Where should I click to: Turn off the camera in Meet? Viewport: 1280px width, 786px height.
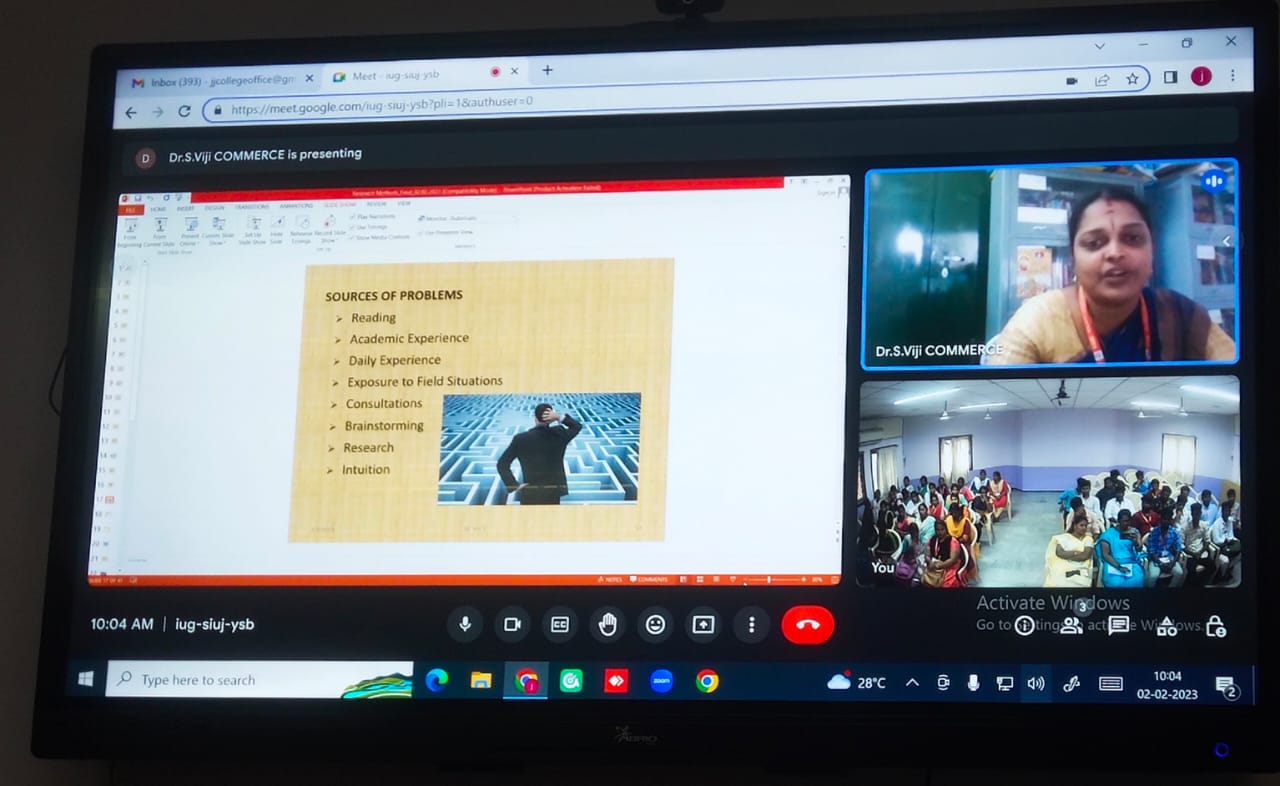pos(512,624)
